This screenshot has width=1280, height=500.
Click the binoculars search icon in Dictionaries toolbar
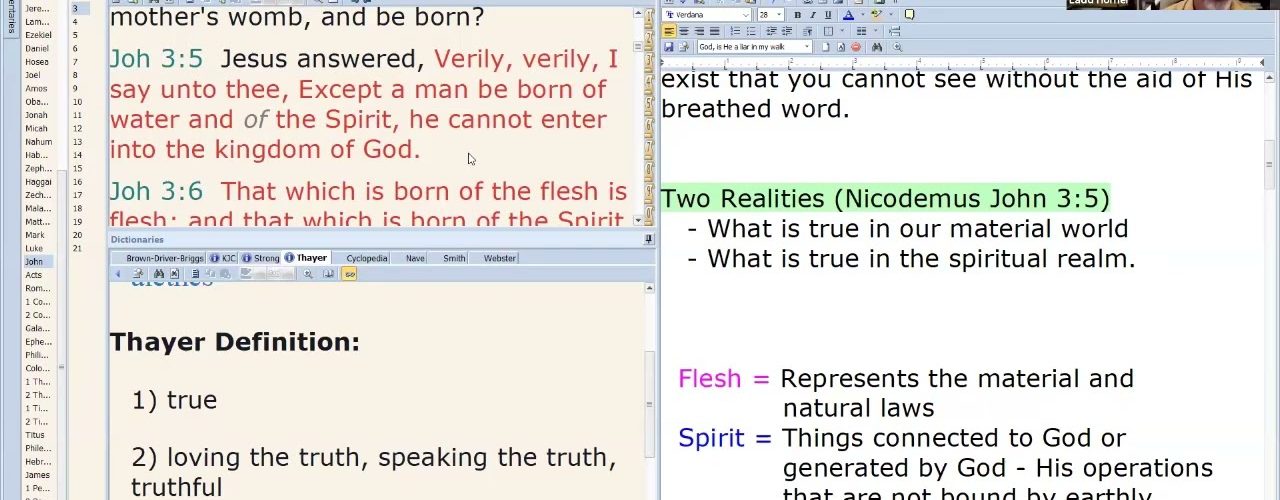click(x=158, y=274)
